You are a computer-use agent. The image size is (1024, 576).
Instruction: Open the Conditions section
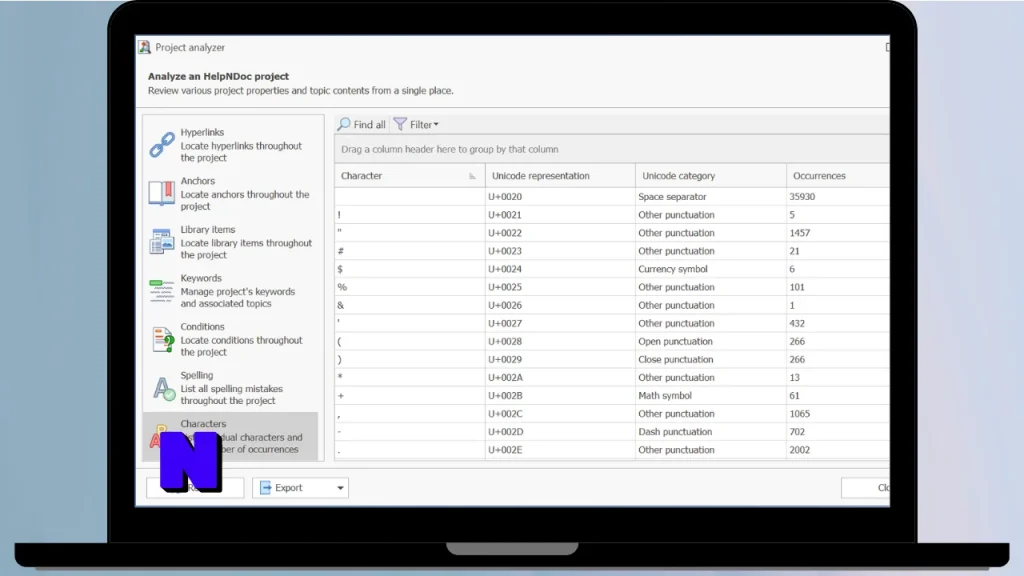(x=230, y=339)
